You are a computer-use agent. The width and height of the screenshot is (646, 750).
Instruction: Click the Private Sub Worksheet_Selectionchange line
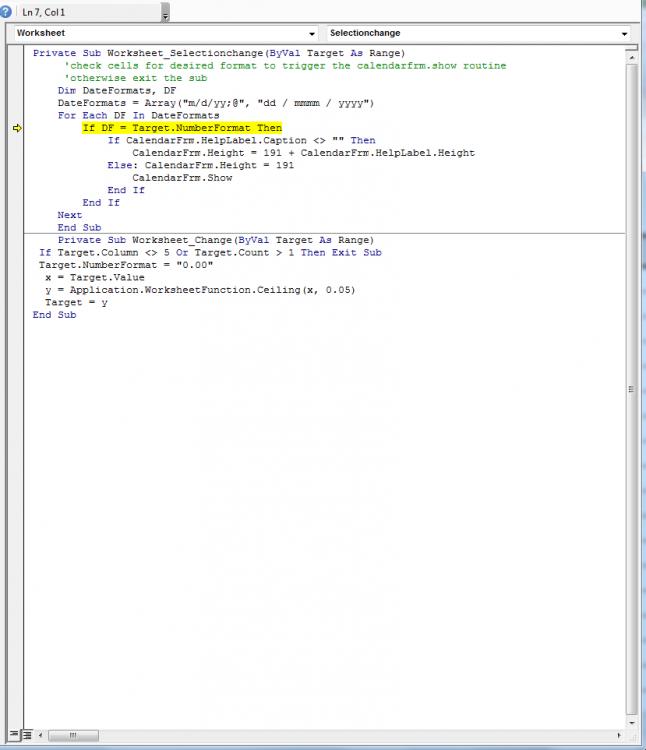pos(219,53)
